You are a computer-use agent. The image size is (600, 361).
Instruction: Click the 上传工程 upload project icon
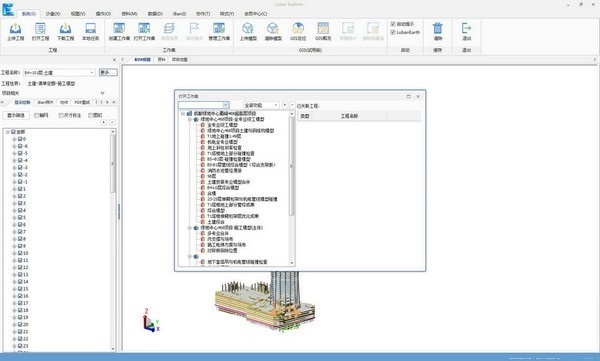pos(15,31)
